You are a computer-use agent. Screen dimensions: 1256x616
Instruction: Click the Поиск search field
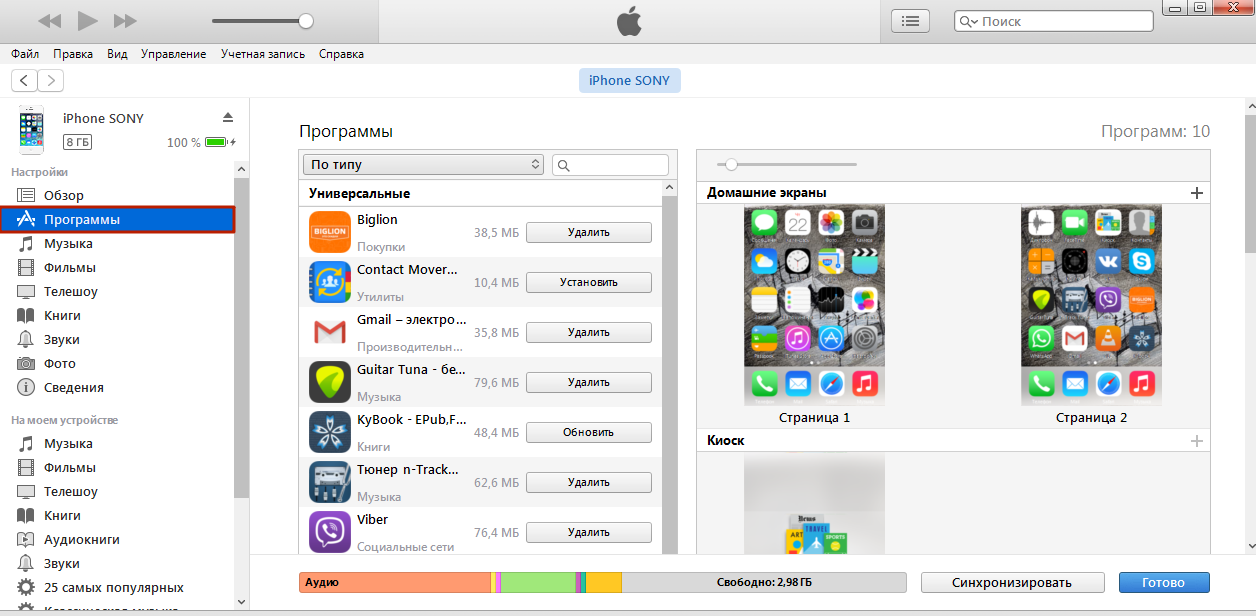(1053, 21)
